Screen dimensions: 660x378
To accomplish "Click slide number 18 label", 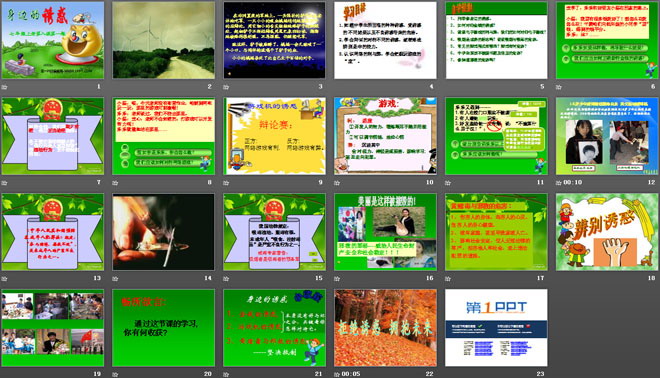I will pos(651,278).
